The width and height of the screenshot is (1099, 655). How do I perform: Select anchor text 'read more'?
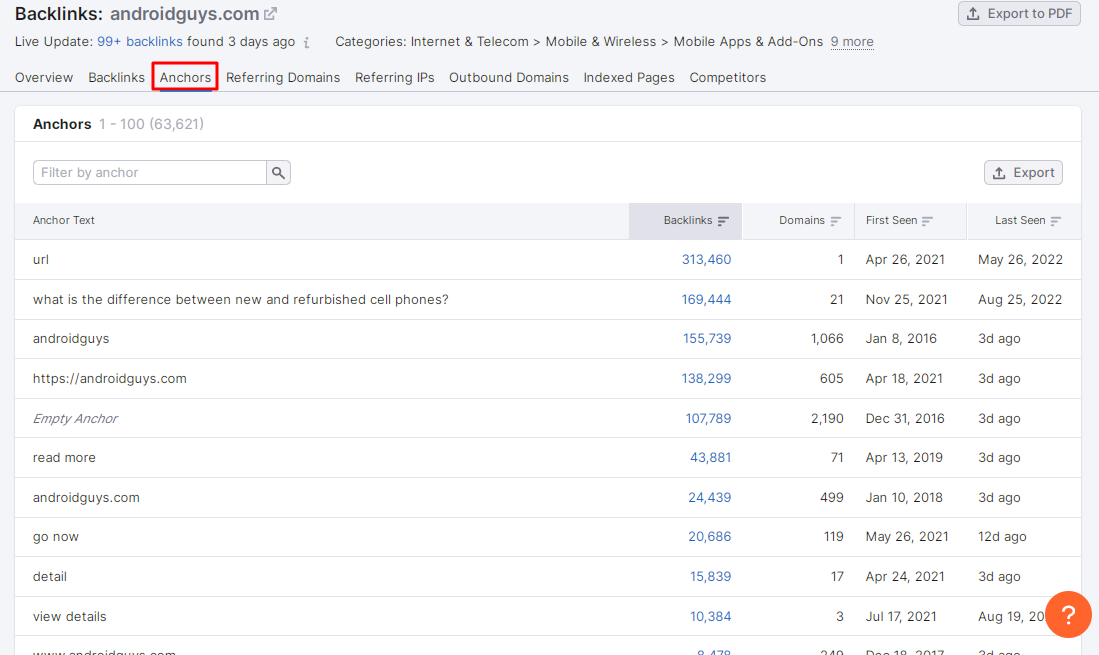point(64,458)
